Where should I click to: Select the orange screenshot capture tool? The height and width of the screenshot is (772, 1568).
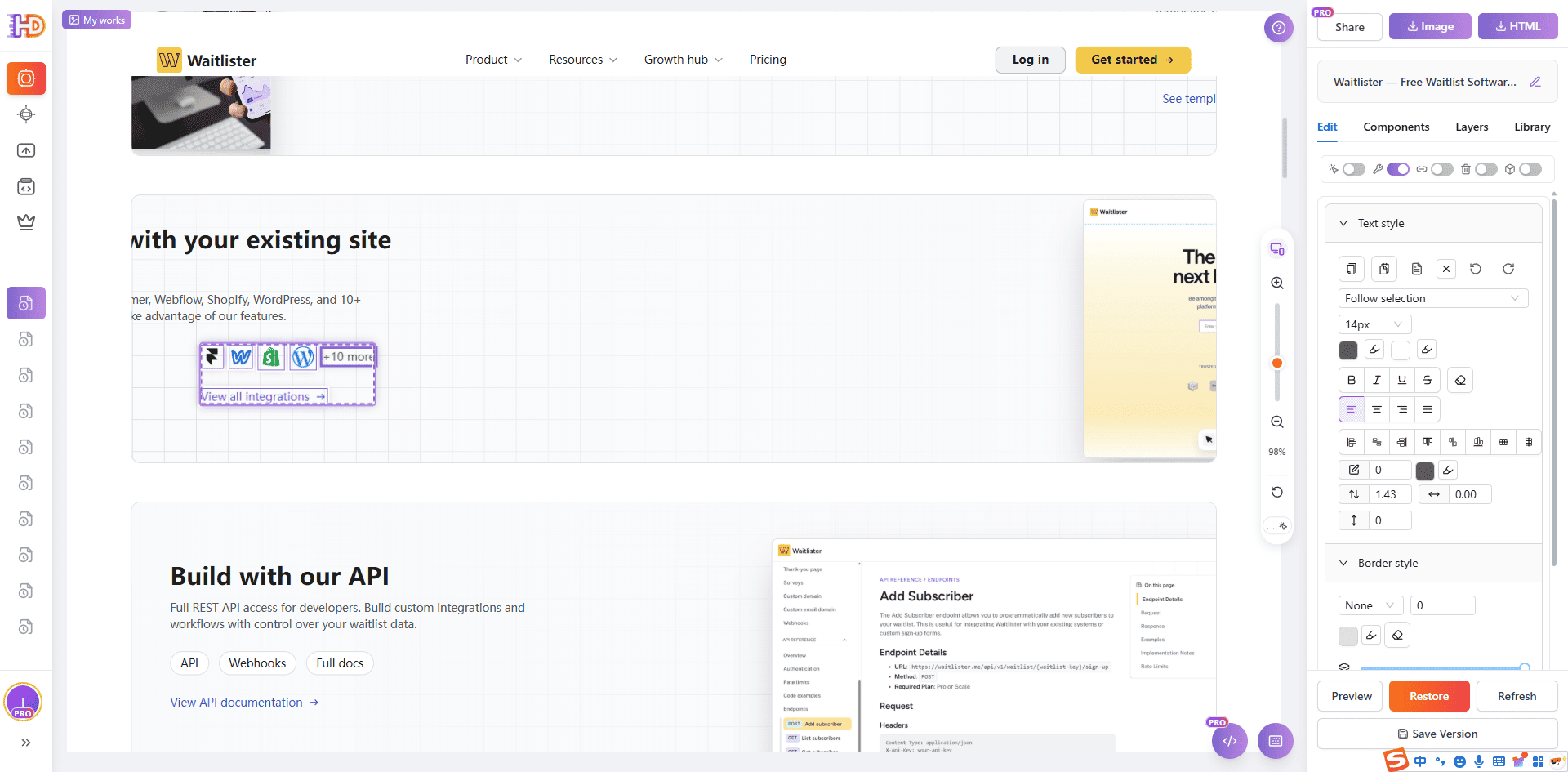[x=26, y=78]
